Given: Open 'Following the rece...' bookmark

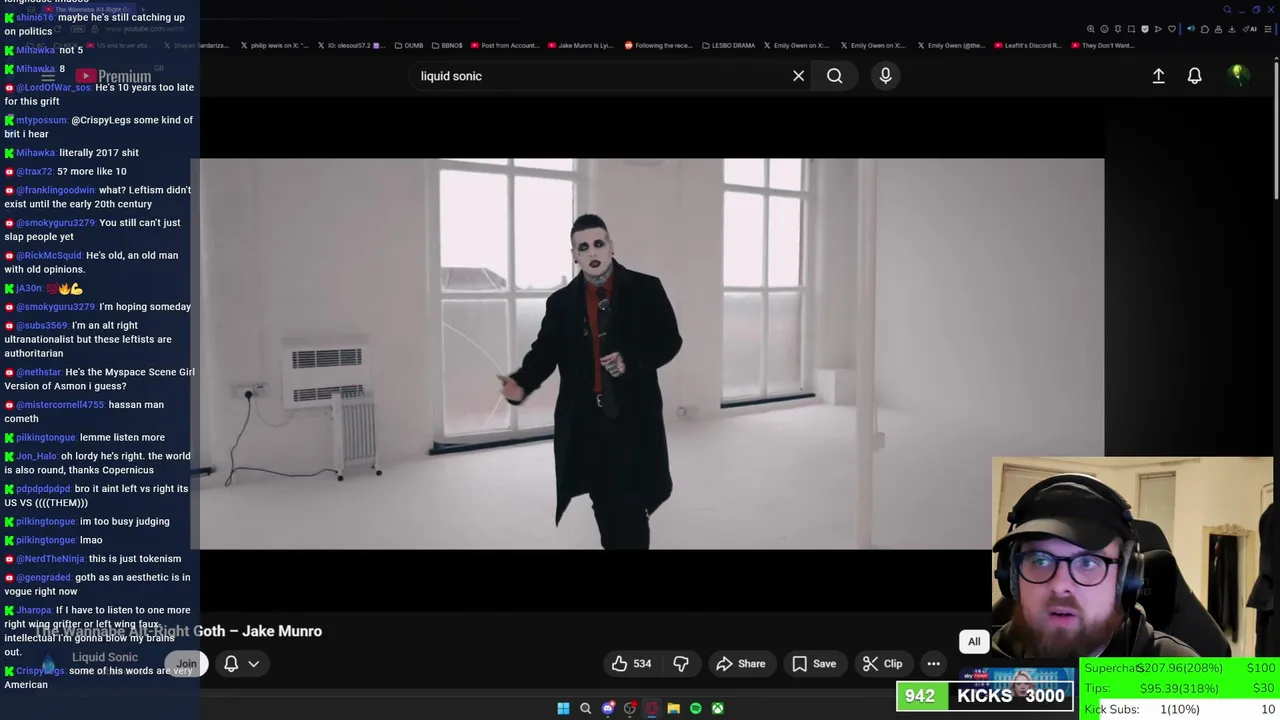Looking at the screenshot, I should click(x=658, y=46).
